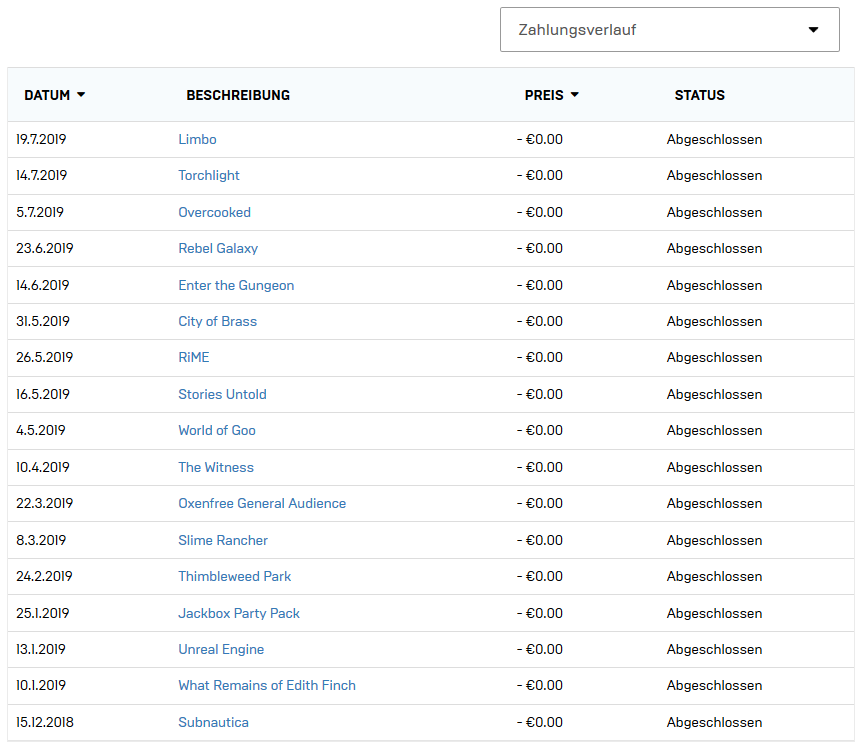Click Abgeschlossen status in The Witness row

tap(715, 468)
